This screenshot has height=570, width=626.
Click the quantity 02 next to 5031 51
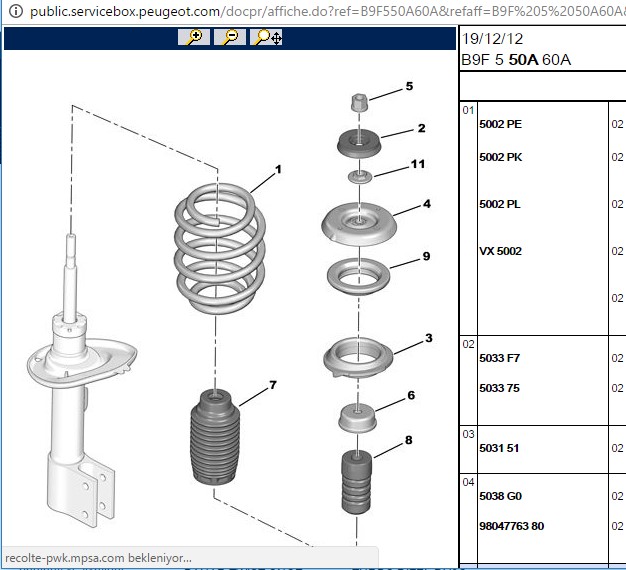point(618,448)
